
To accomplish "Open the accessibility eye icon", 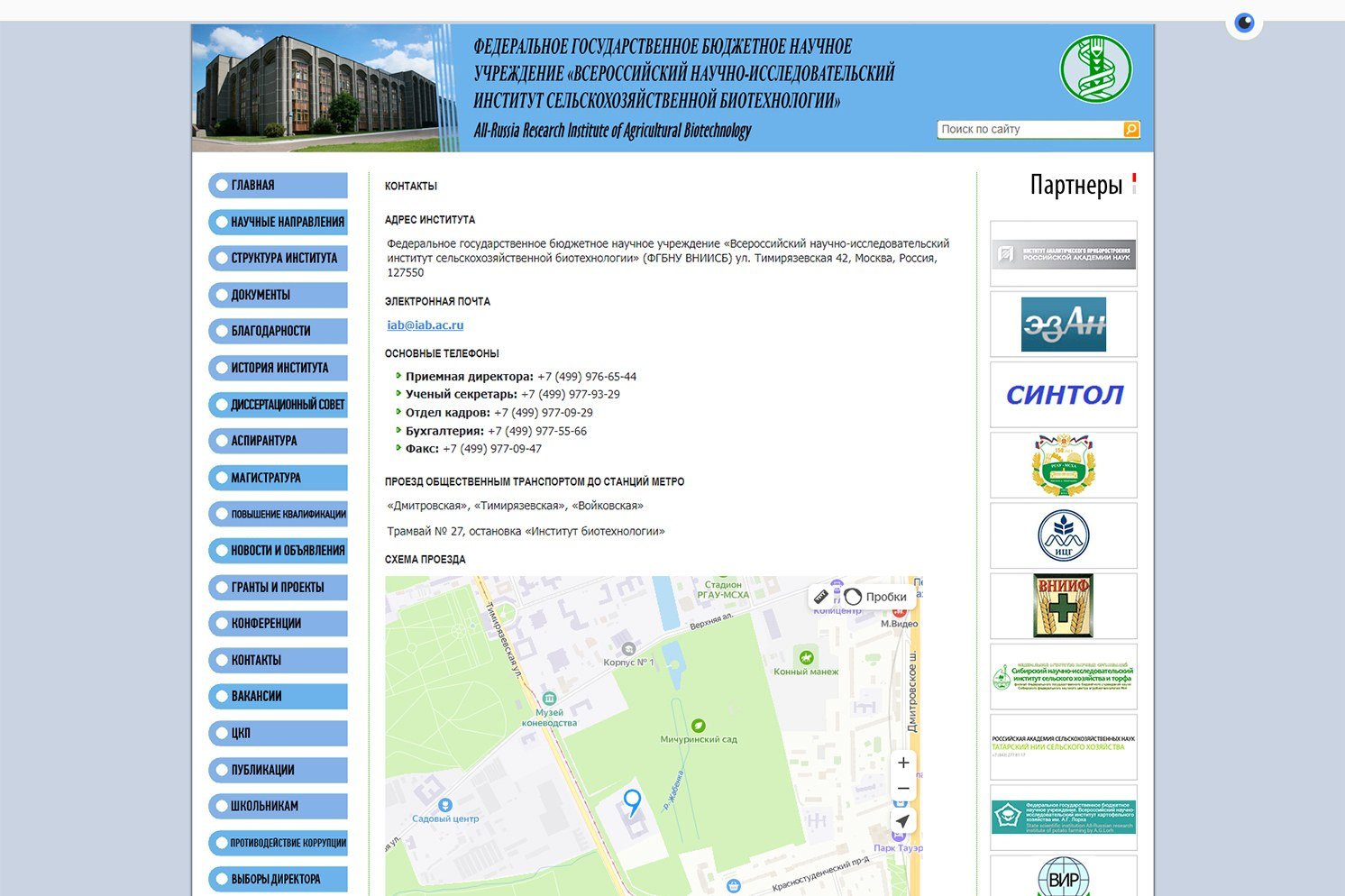I will click(1244, 22).
